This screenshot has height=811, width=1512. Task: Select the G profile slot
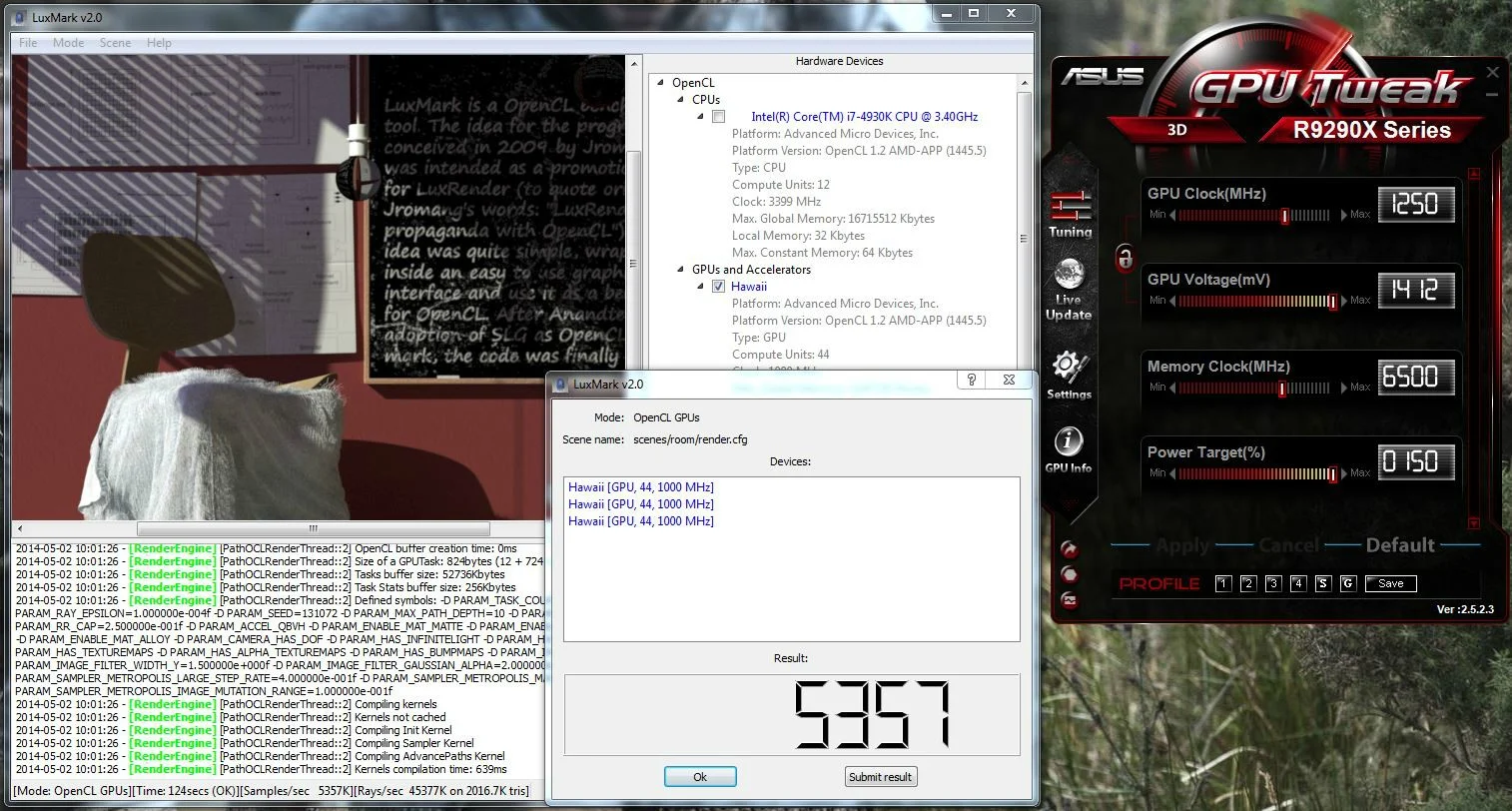point(1348,583)
